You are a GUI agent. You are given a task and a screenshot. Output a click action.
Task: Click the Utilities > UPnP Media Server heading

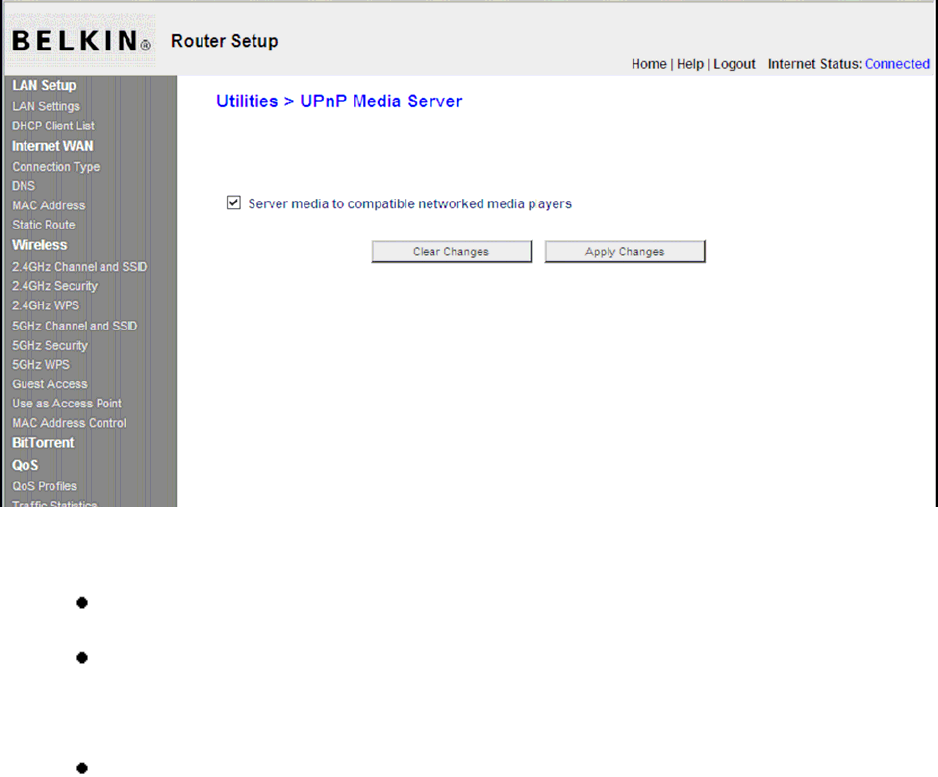click(x=339, y=101)
